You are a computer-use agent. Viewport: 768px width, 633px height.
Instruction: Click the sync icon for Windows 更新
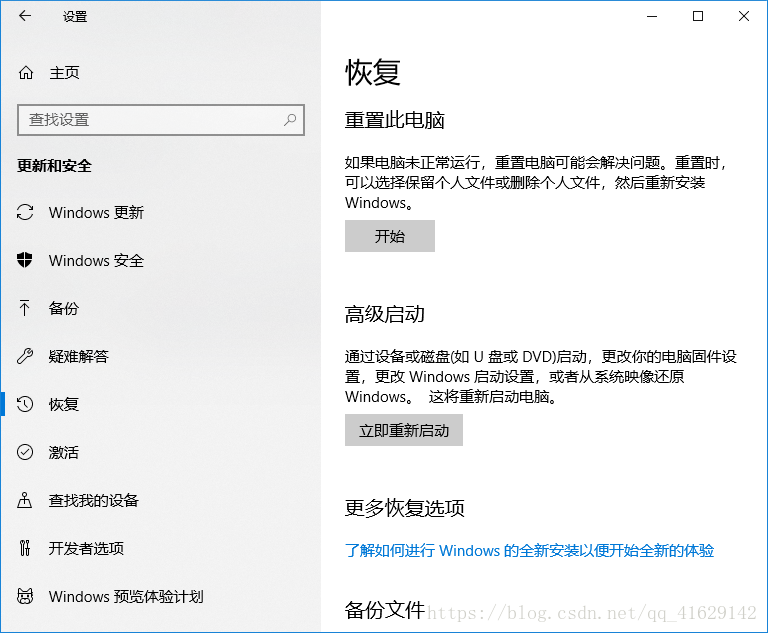coord(25,212)
